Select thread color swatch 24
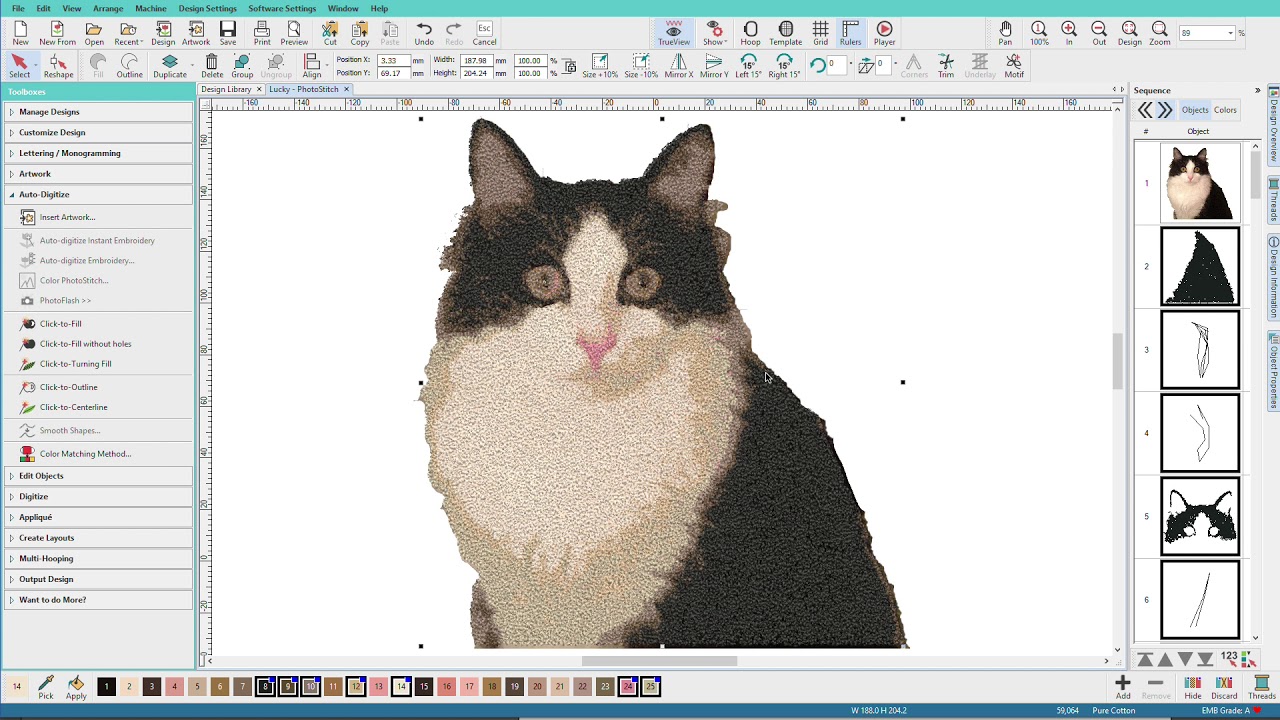Screen dimensions: 1280x720 click(627, 686)
